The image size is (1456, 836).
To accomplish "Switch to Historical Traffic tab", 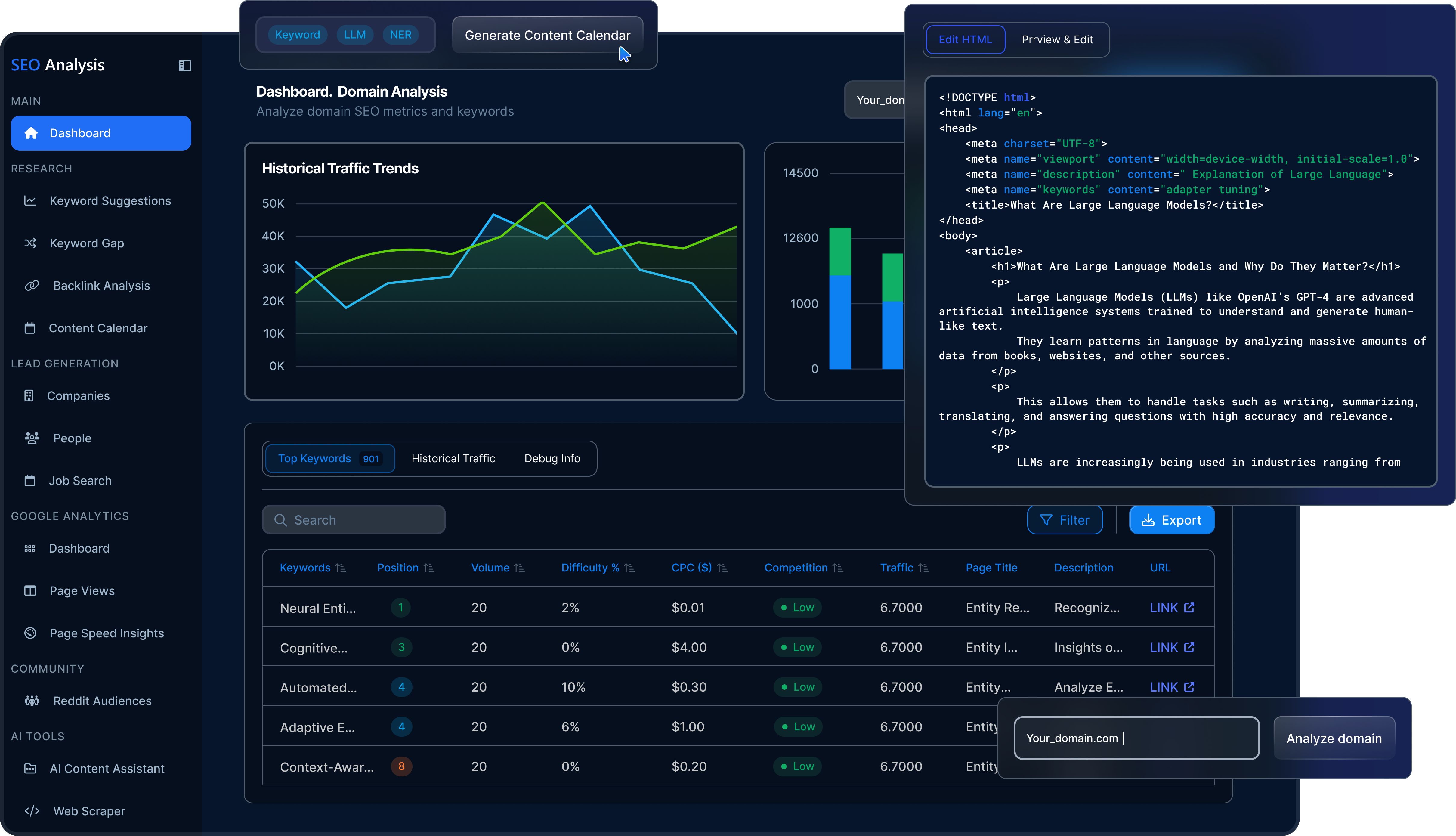I will point(453,458).
